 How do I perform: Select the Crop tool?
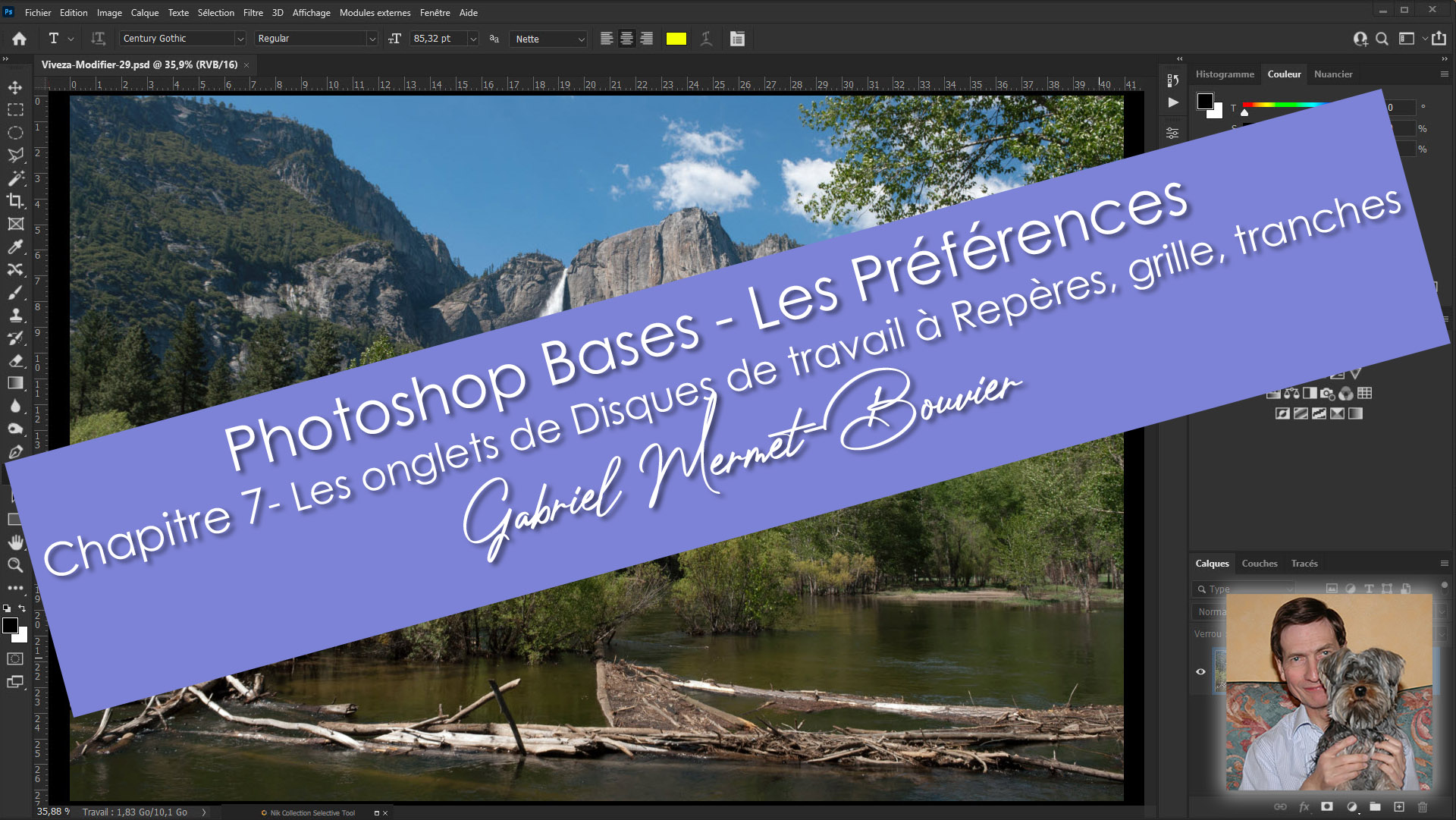(x=15, y=201)
